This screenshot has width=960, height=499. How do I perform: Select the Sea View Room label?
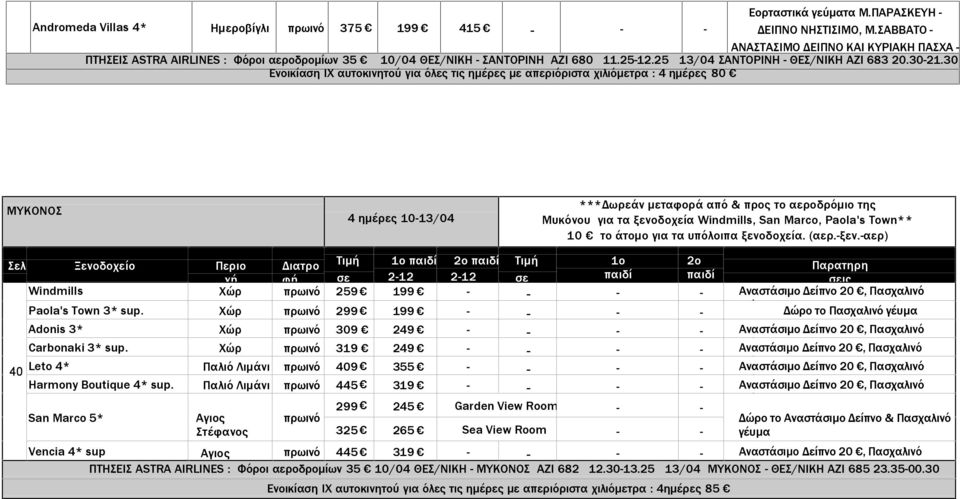[x=504, y=430]
